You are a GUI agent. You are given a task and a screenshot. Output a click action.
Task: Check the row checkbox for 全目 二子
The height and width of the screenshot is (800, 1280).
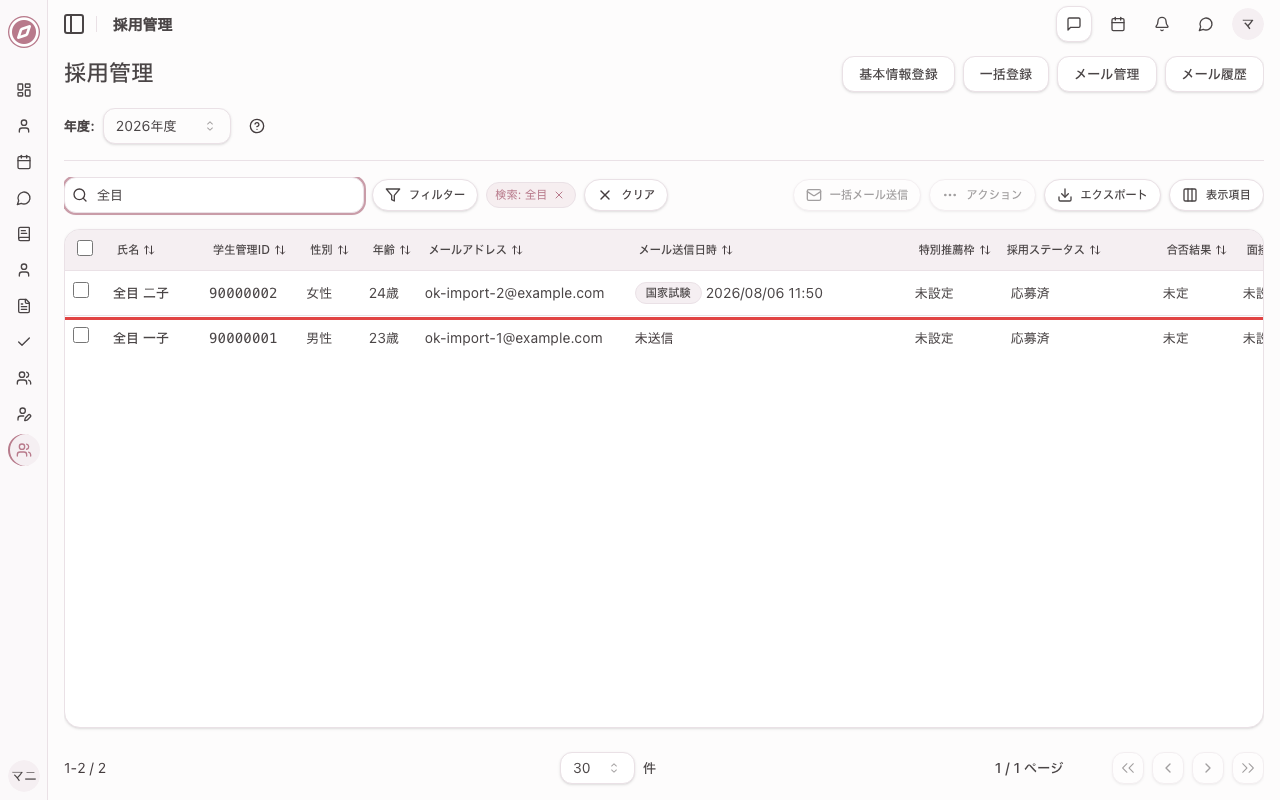pos(81,290)
